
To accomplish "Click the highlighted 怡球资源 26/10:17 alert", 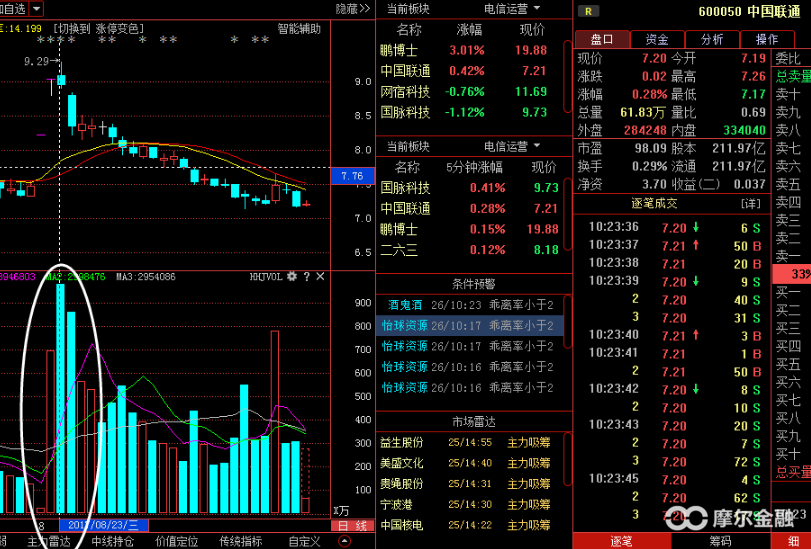I will [x=470, y=325].
